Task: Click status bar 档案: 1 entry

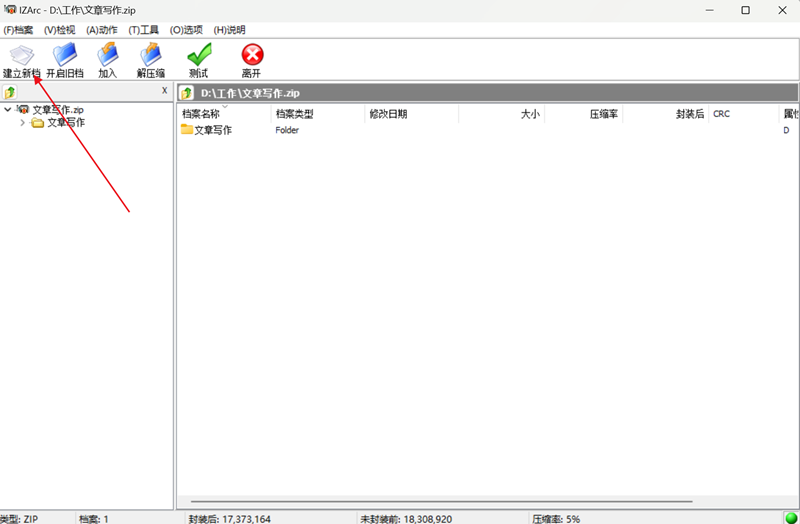Action: coord(94,518)
